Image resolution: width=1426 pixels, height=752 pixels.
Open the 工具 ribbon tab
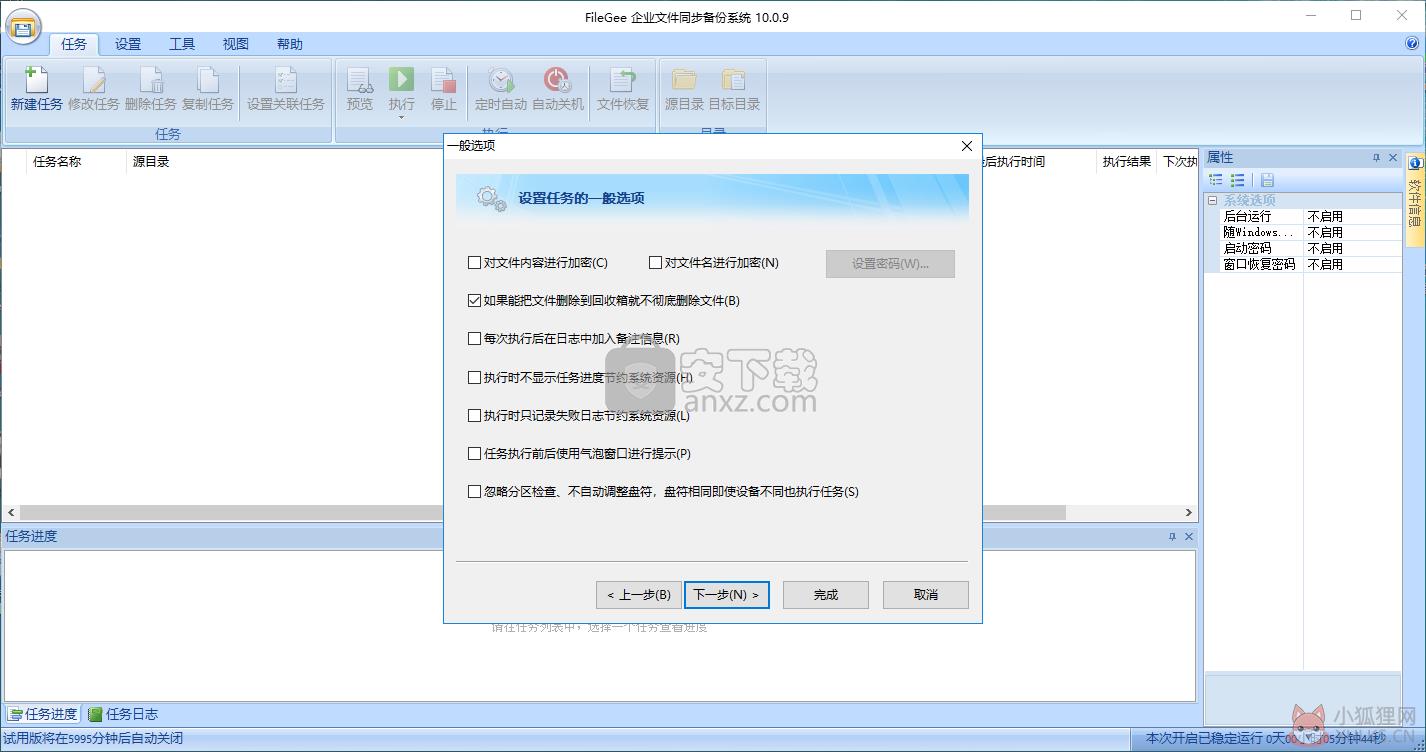[x=182, y=44]
